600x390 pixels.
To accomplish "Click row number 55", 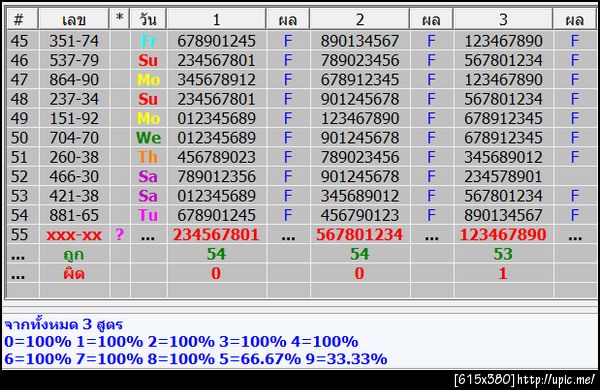I will [x=19, y=235].
